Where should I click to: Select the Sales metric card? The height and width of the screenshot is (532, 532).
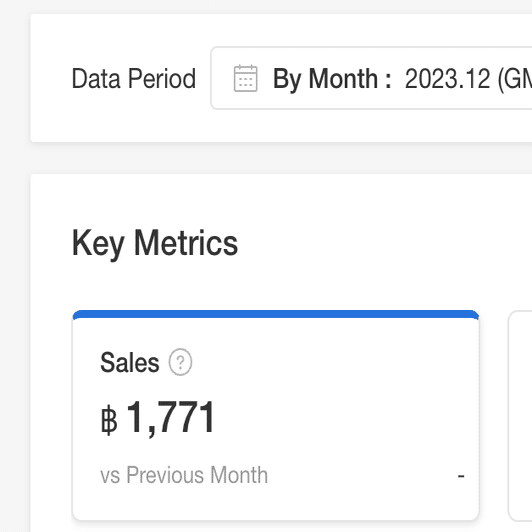tap(276, 415)
